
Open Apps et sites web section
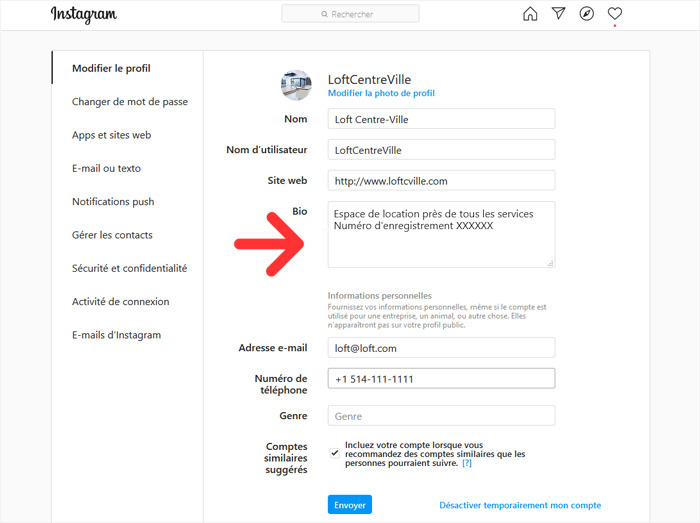click(111, 135)
